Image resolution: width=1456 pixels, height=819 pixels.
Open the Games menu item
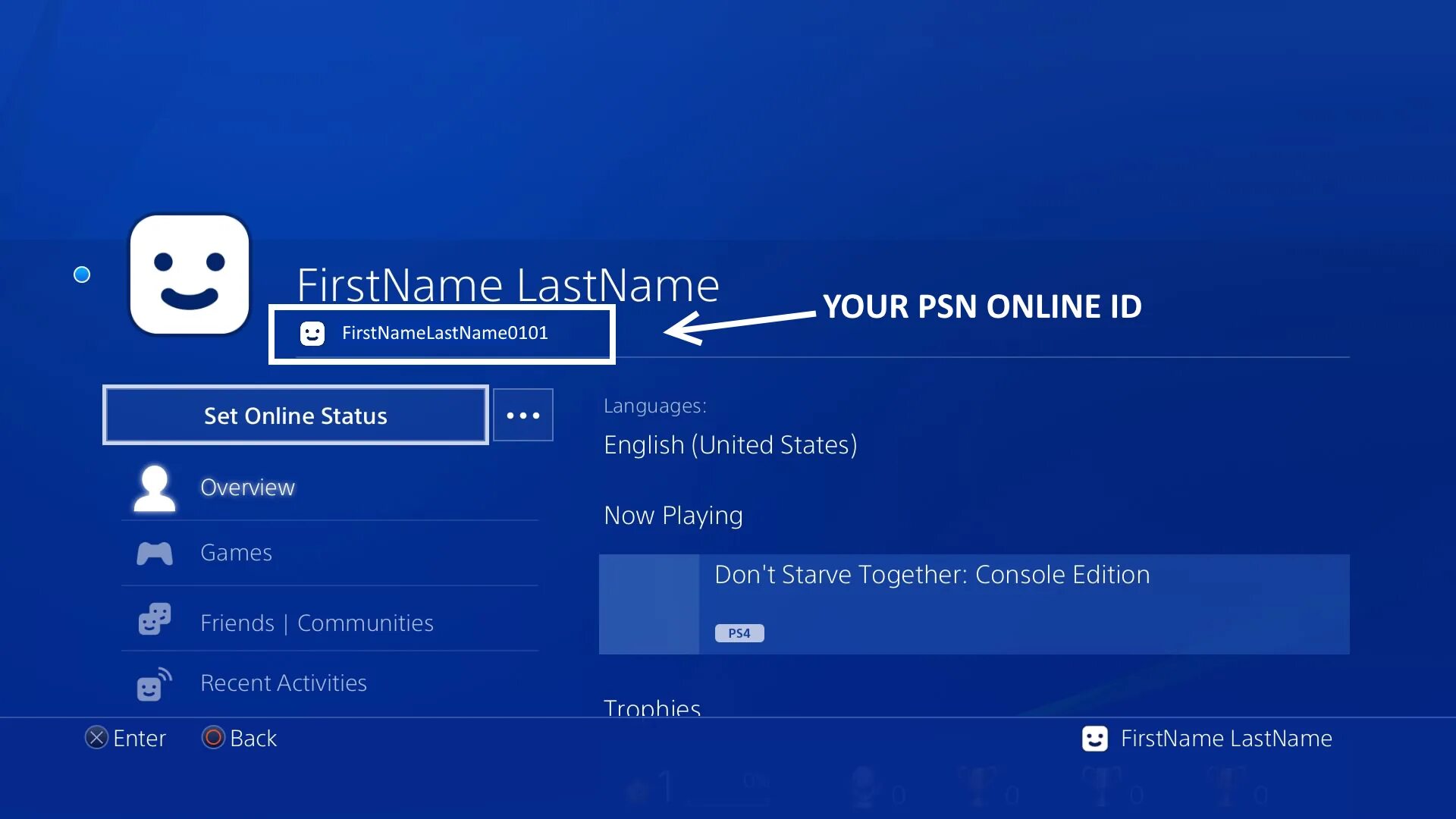pos(236,553)
